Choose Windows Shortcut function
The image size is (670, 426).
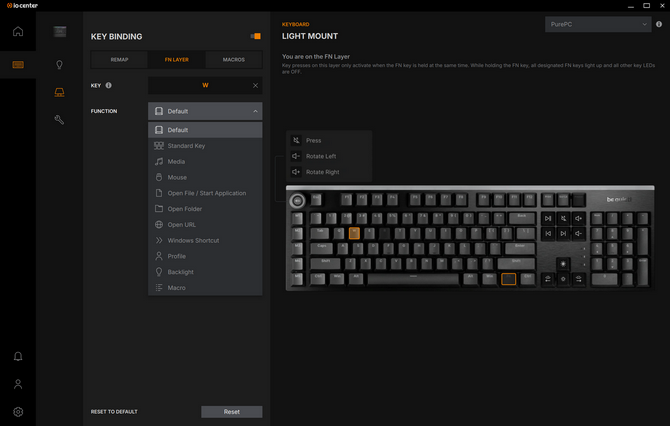(205, 241)
